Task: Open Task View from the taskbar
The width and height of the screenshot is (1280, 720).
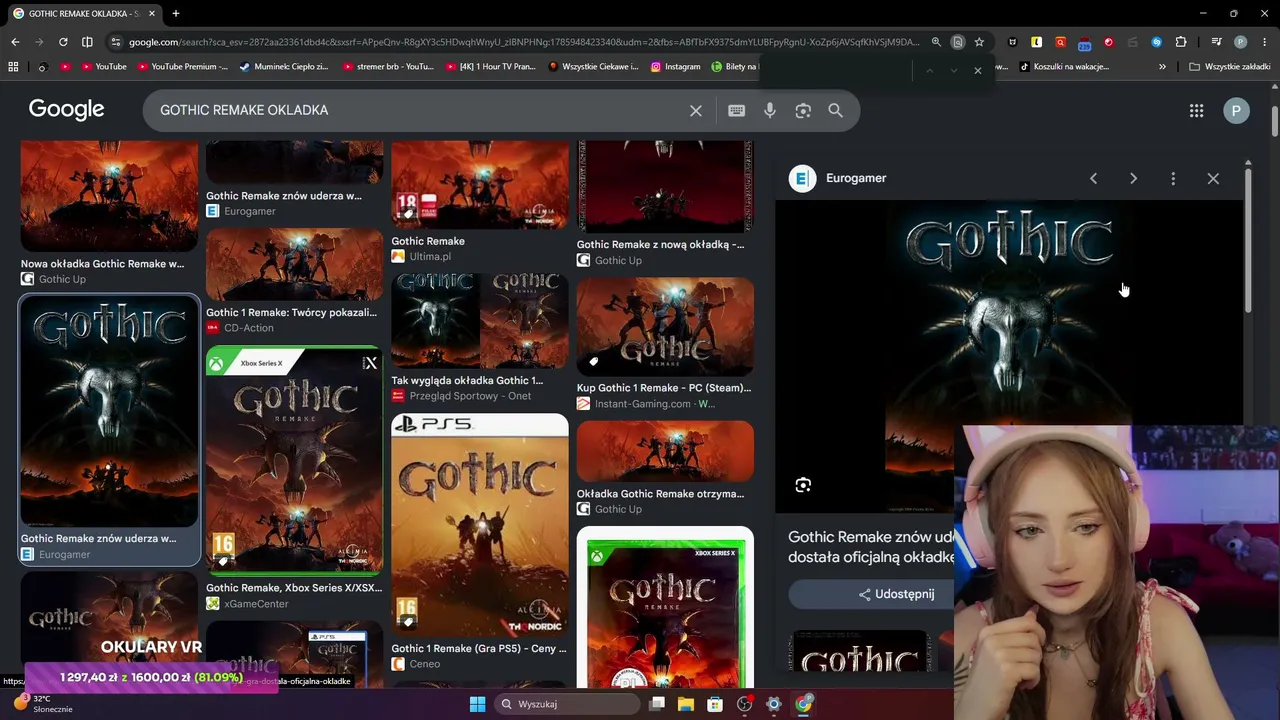Action: coord(657,704)
